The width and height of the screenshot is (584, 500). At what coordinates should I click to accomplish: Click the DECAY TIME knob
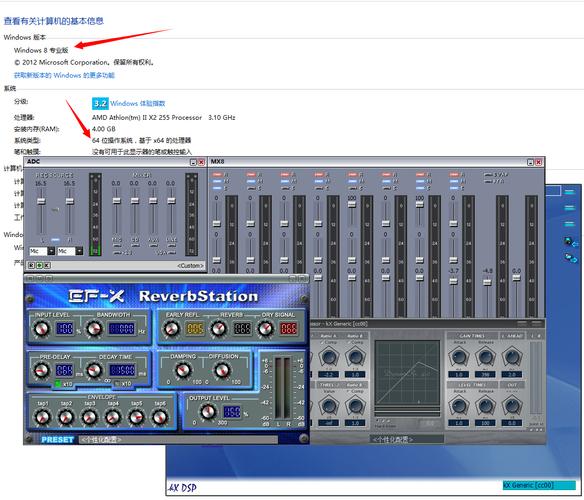pyautogui.click(x=94, y=370)
